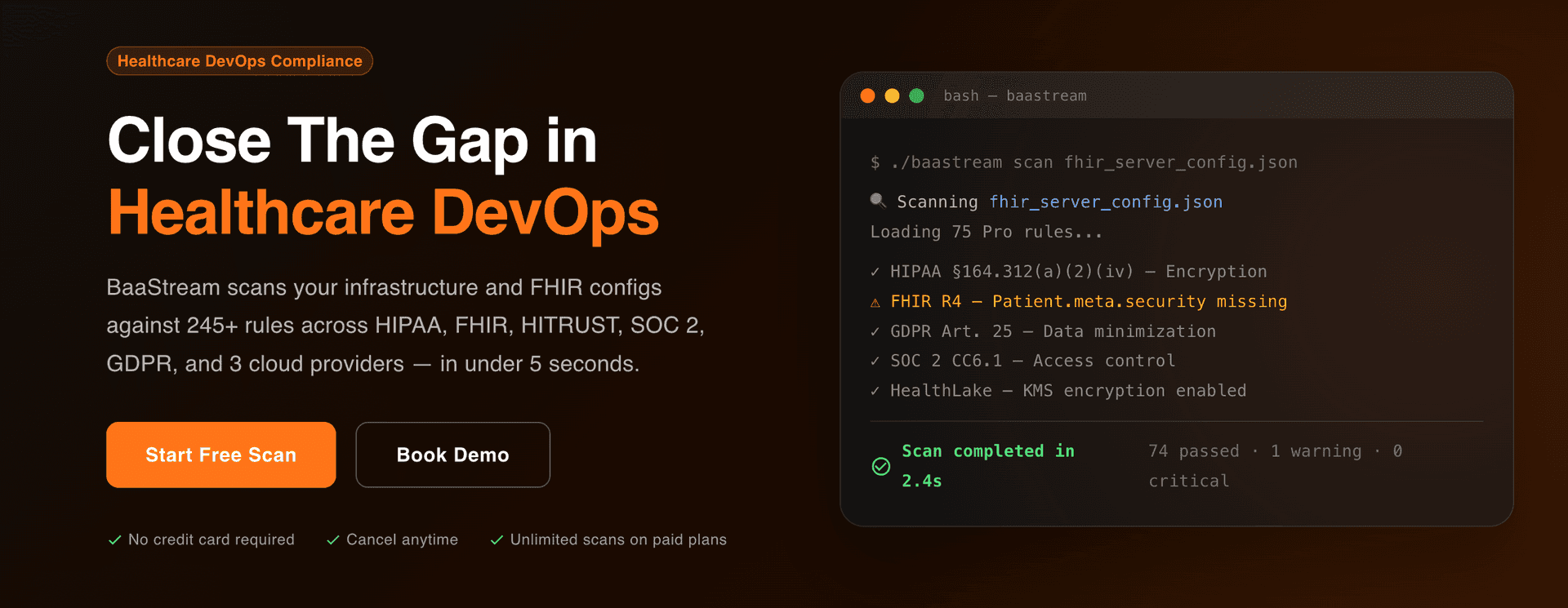
Task: Click checkmark beside HIPAA encryption line
Action: tap(875, 272)
